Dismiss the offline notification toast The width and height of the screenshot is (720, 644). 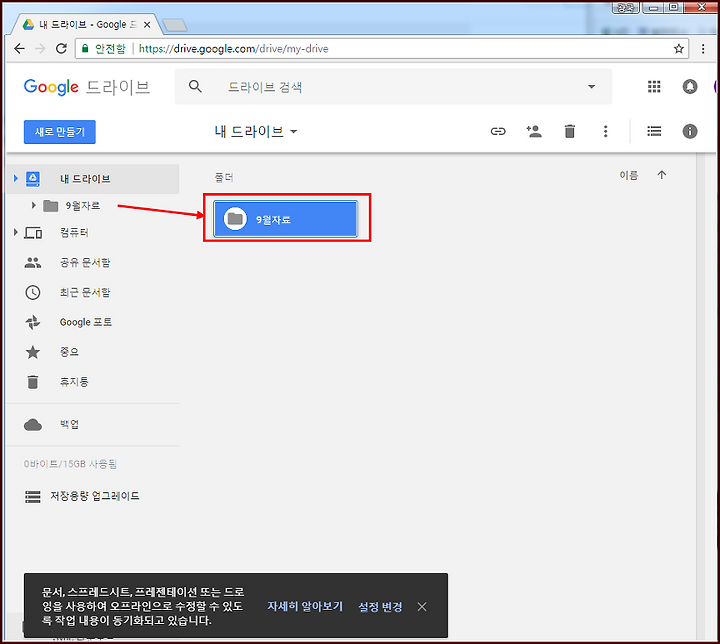(422, 607)
